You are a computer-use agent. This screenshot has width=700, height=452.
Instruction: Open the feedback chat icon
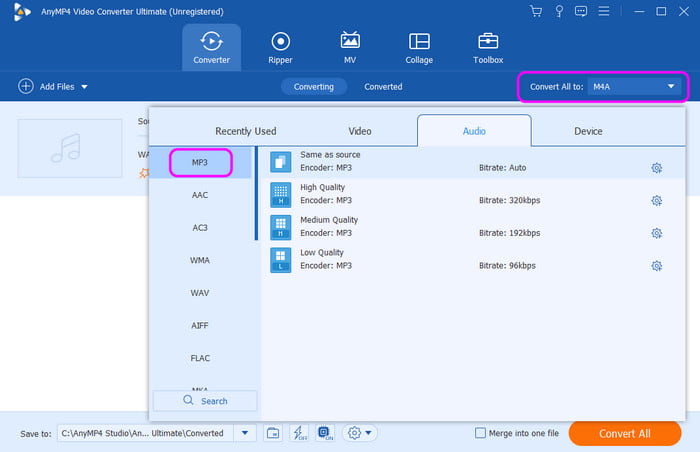[x=581, y=11]
